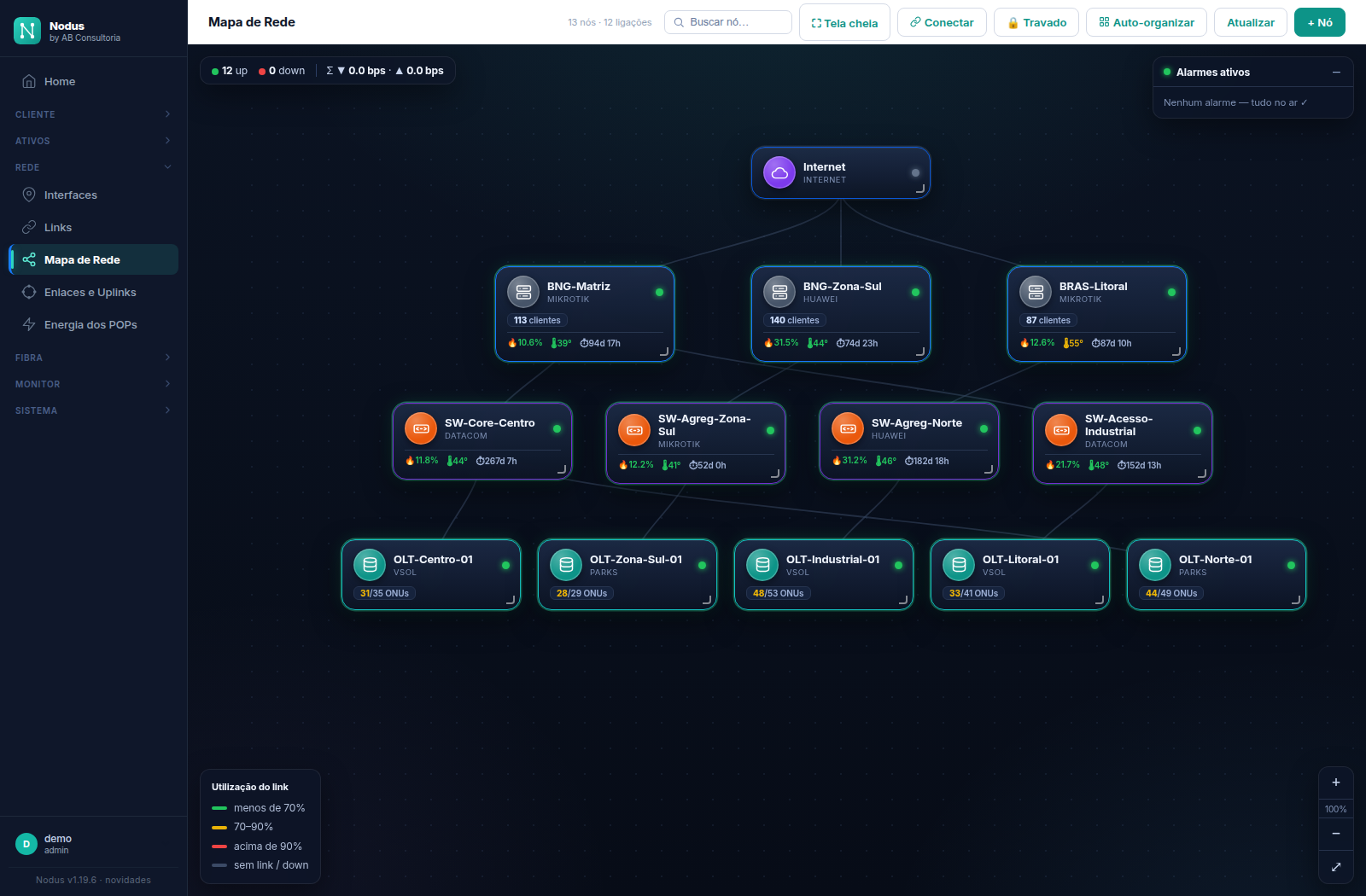The image size is (1366, 896).
Task: Click the SW-Core-Centro switch icon
Action: click(x=421, y=428)
